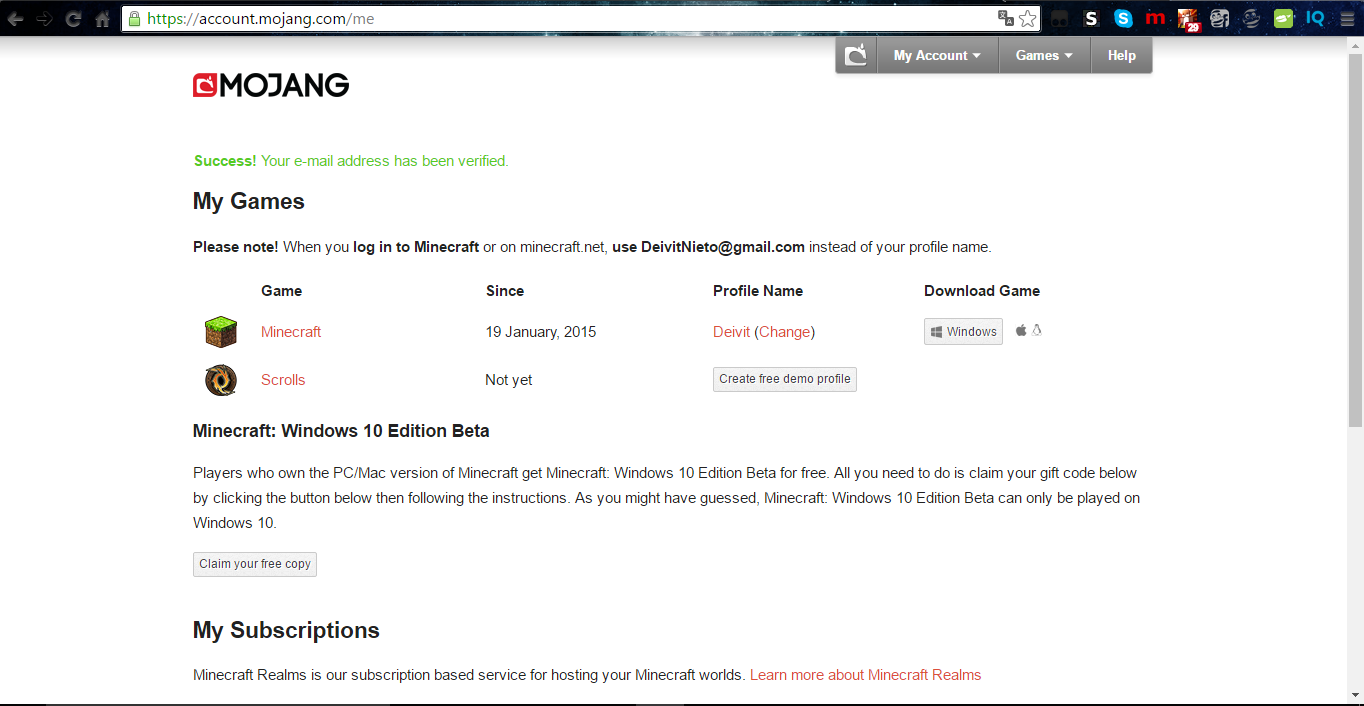
Task: Click the 'My Subscriptions' heading
Action: pos(286,630)
